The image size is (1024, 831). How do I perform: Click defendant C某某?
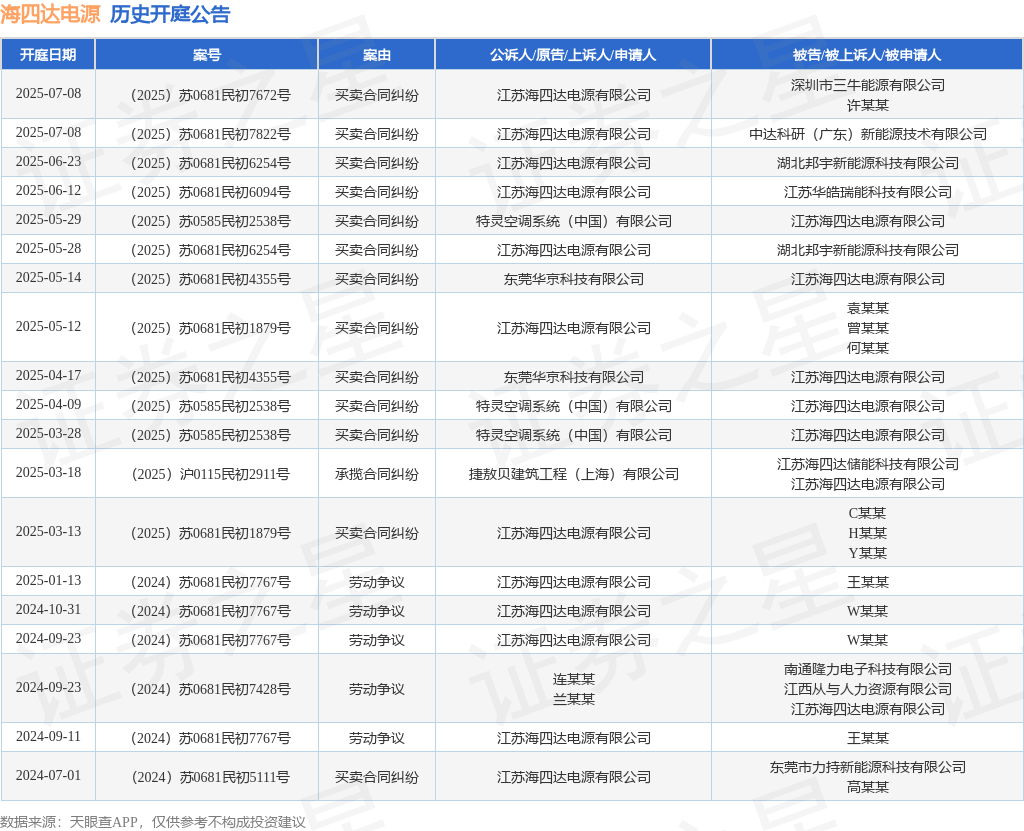pos(867,513)
